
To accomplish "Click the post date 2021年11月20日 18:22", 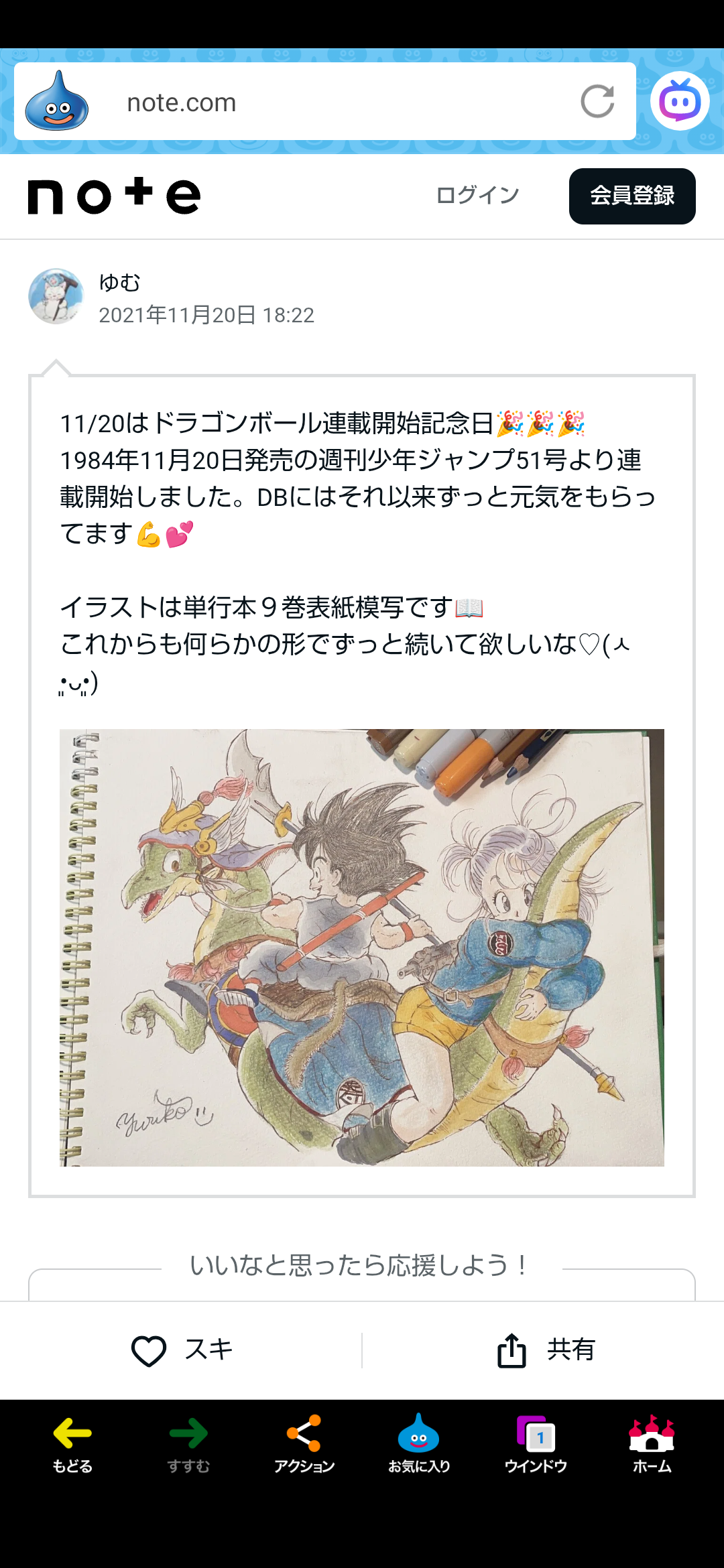I will pos(206,315).
